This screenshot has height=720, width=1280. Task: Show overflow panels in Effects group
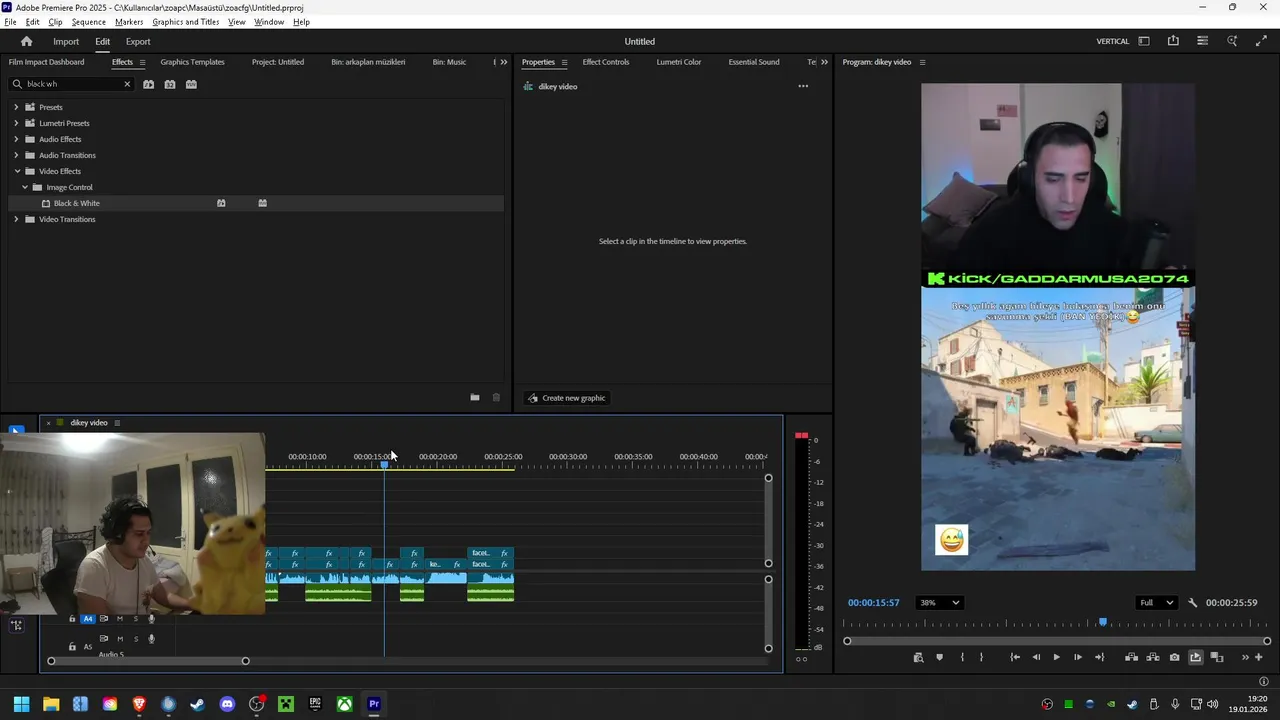(x=503, y=62)
